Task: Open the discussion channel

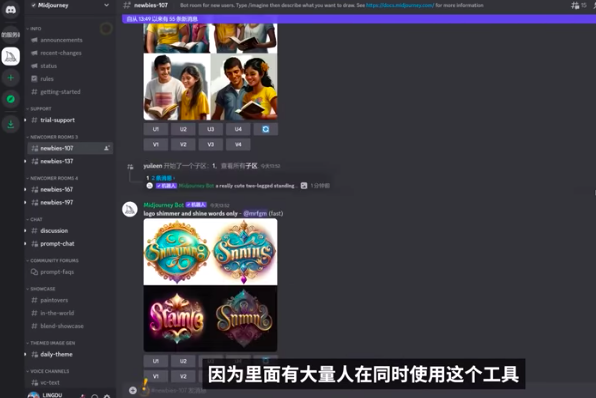Action: pos(54,231)
